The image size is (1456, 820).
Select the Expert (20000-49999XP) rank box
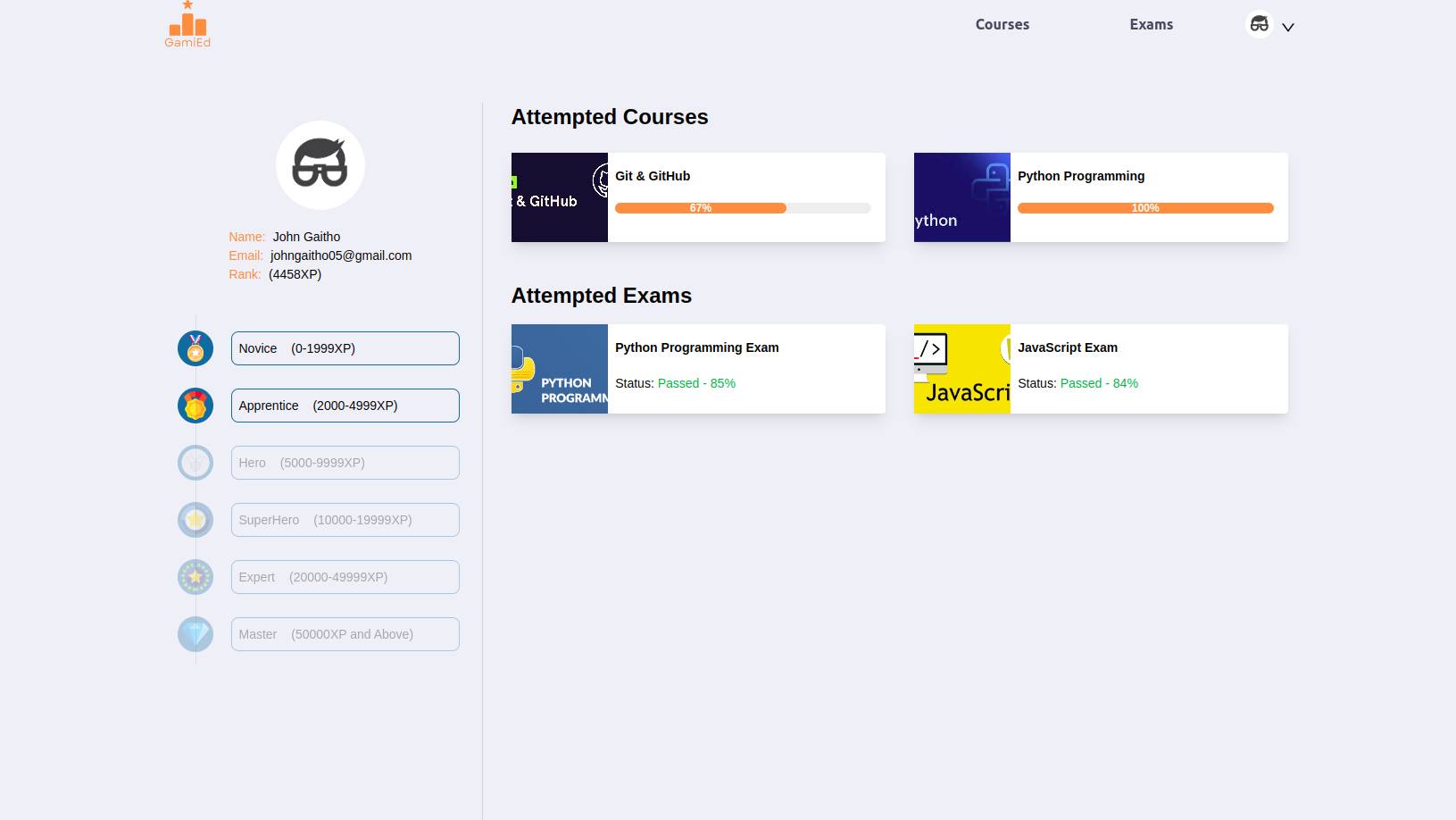345,577
